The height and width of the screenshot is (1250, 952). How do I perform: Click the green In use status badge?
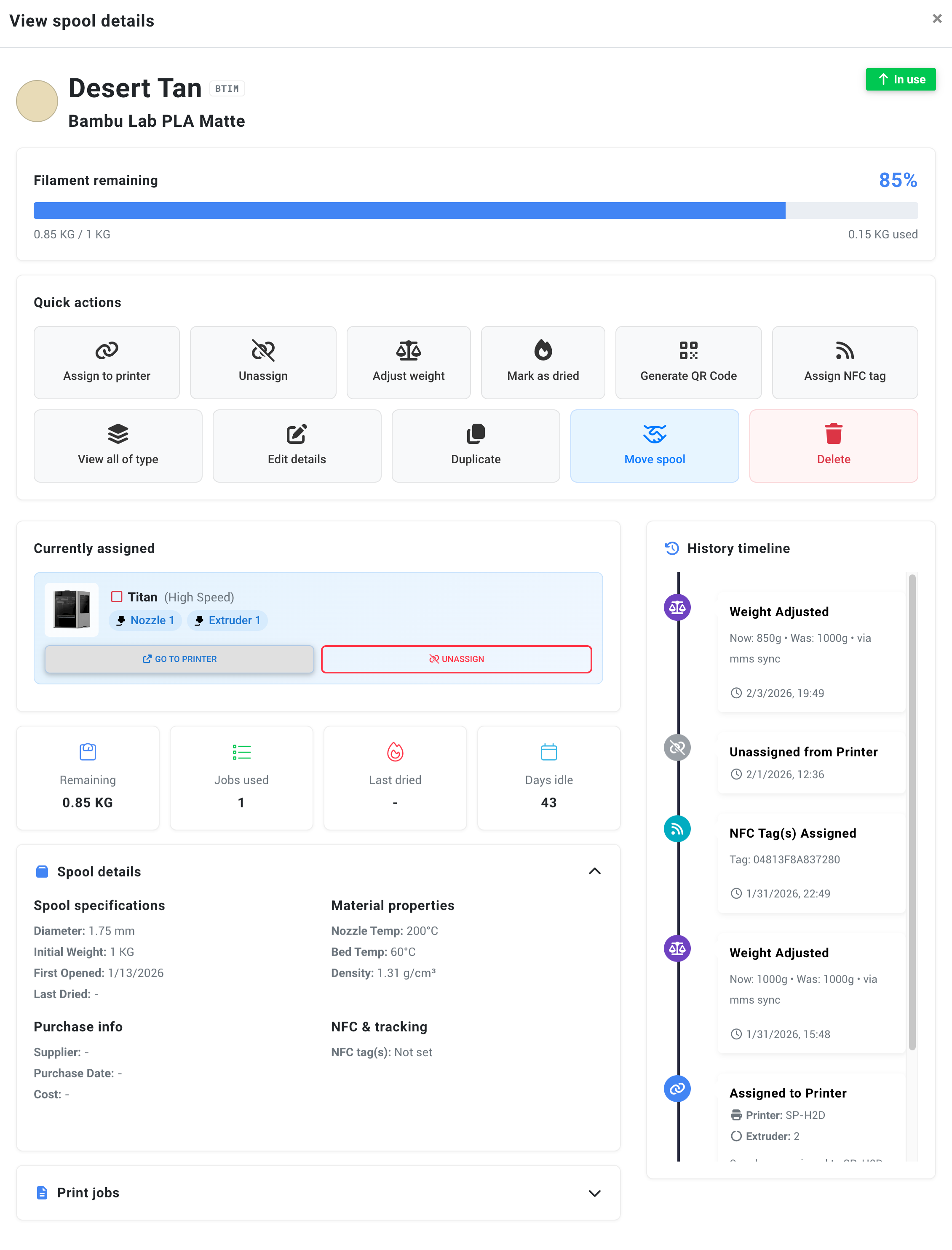click(x=901, y=79)
